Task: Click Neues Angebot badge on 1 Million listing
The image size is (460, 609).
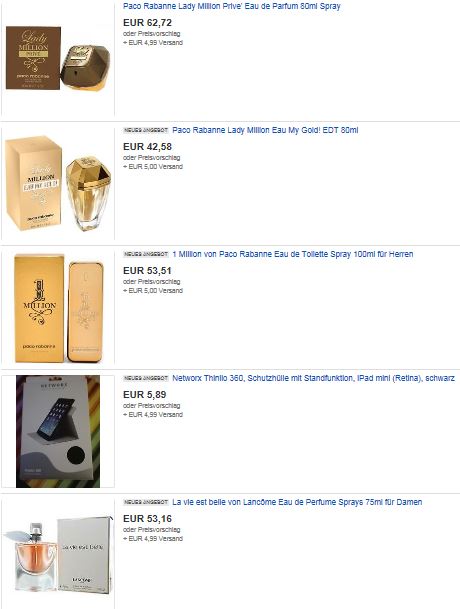Action: pos(146,254)
